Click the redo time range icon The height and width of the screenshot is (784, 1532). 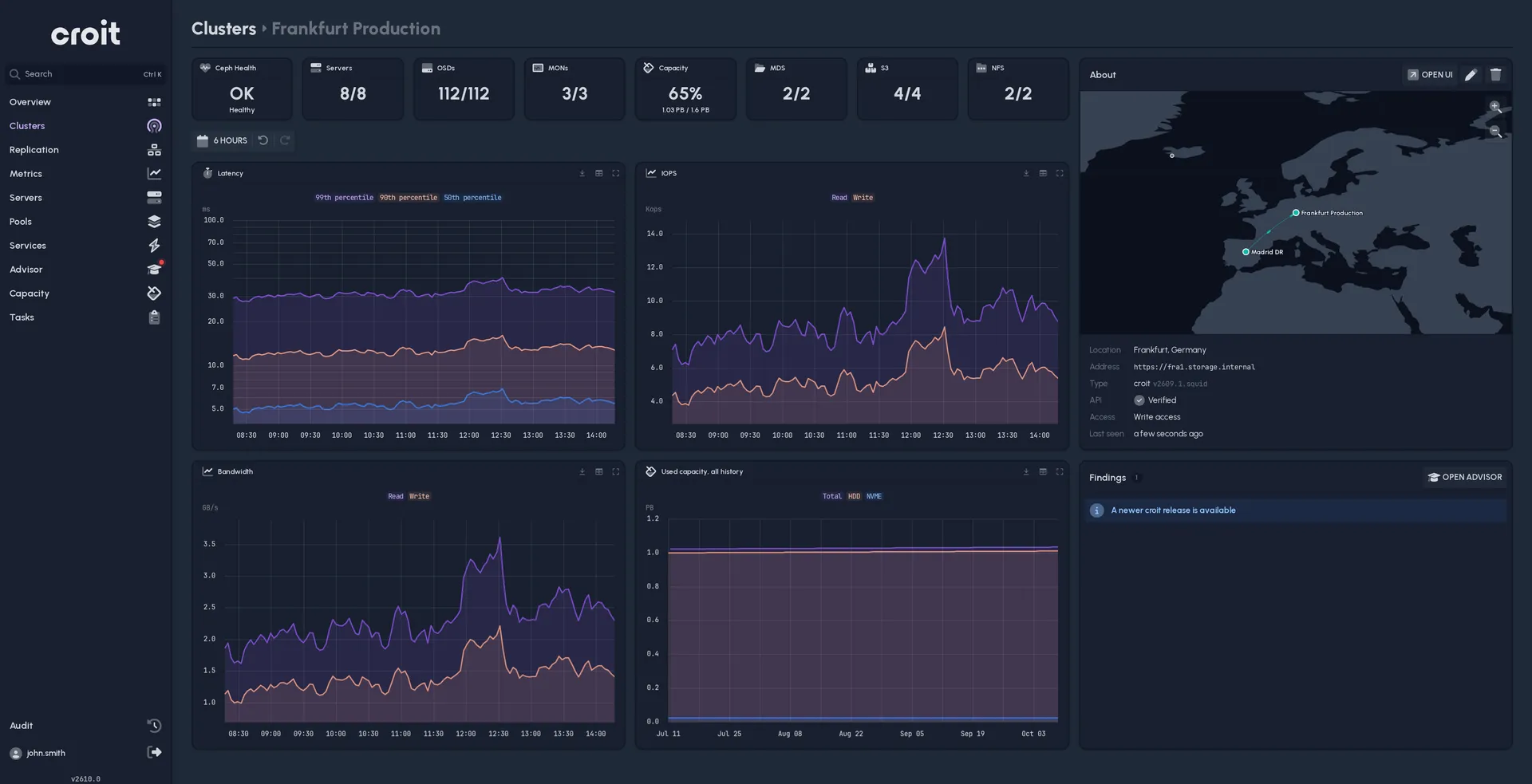pos(285,140)
